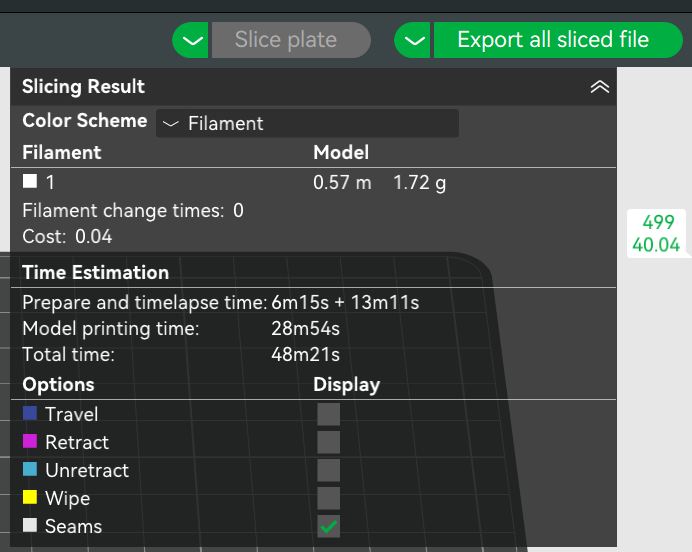The image size is (692, 552).
Task: Enable the Retract display checkbox
Action: (328, 442)
